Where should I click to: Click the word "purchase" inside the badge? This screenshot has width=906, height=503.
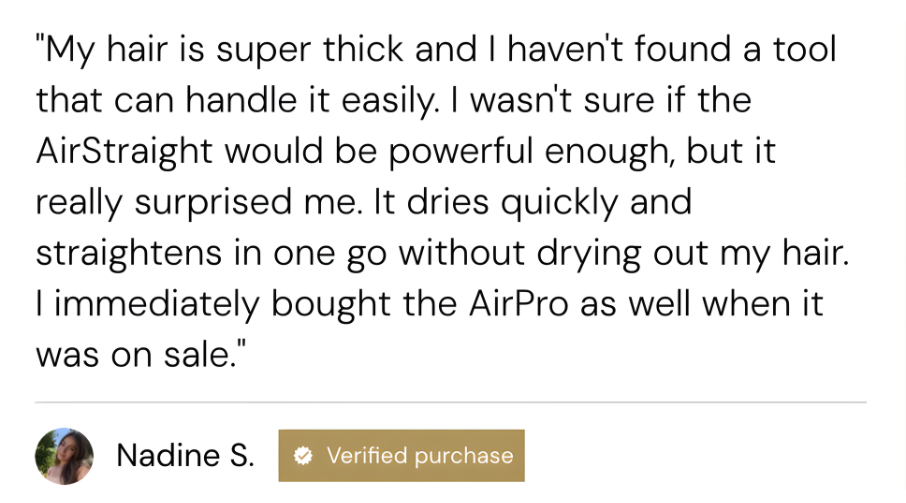463,456
